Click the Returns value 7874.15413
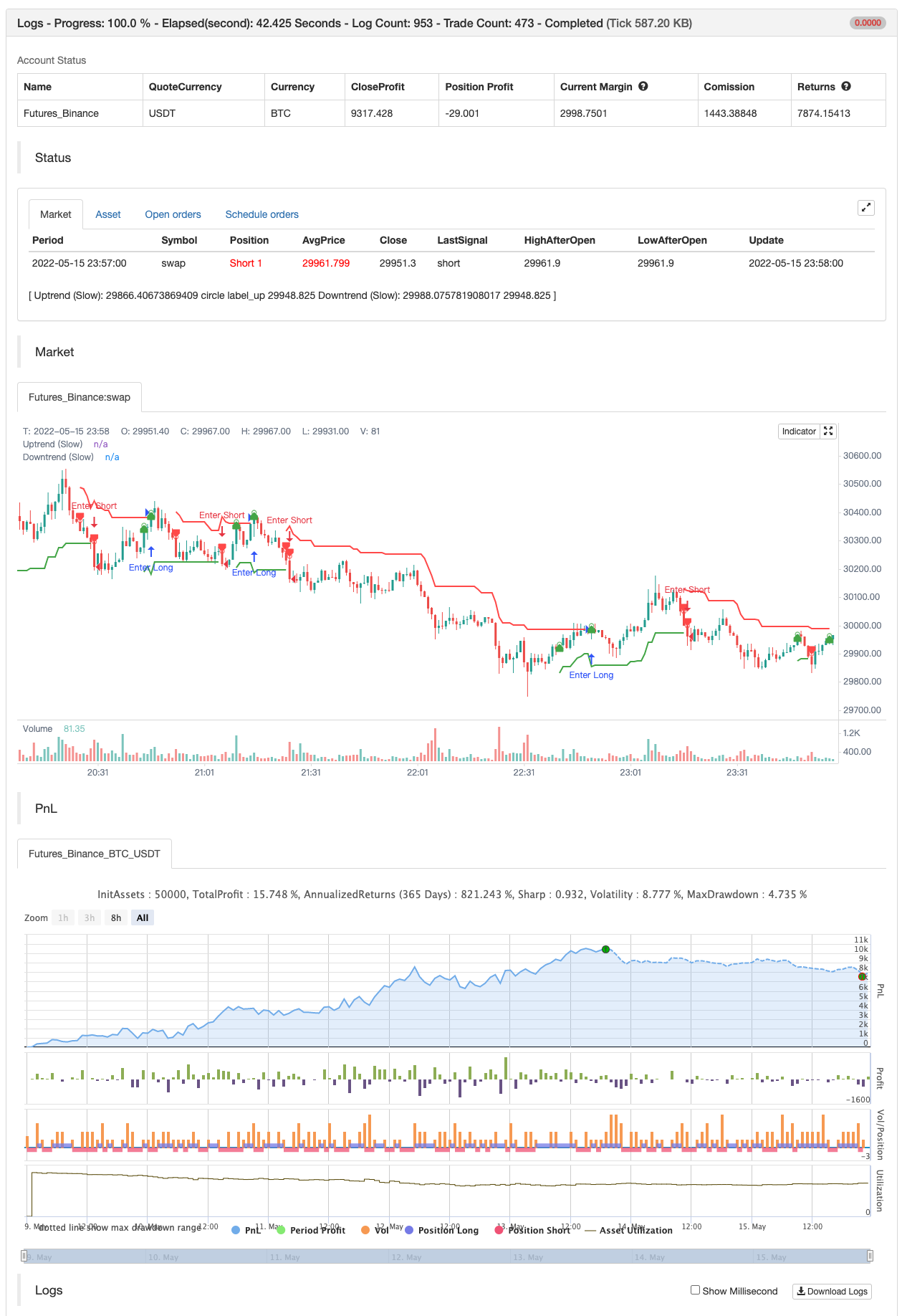902x1316 pixels. point(824,113)
